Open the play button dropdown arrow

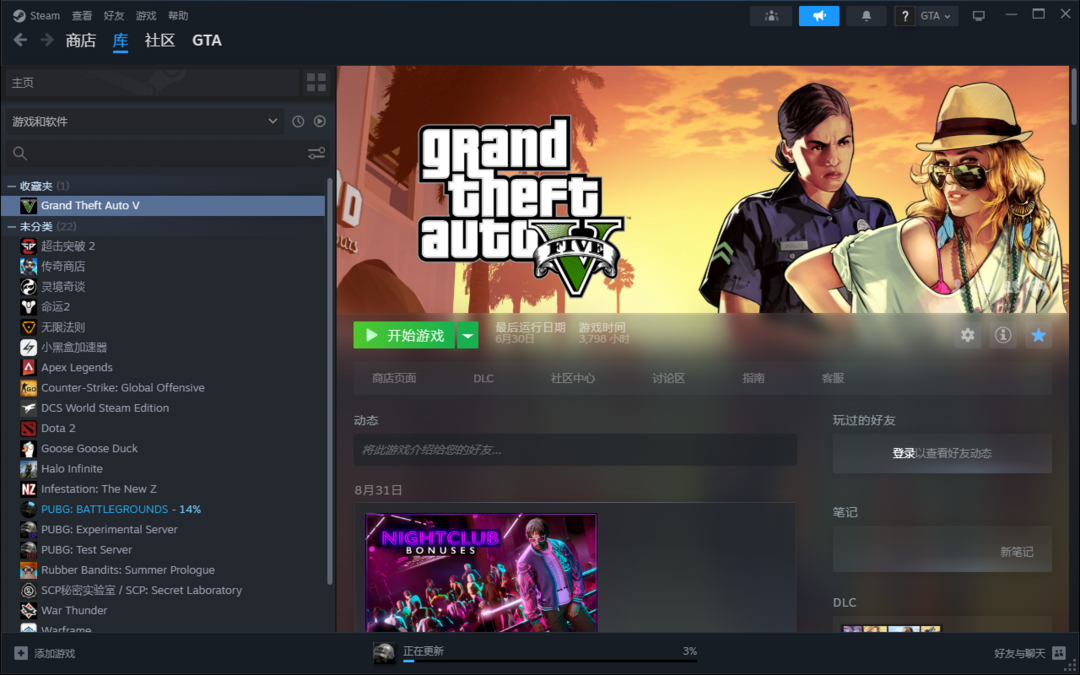[468, 336]
